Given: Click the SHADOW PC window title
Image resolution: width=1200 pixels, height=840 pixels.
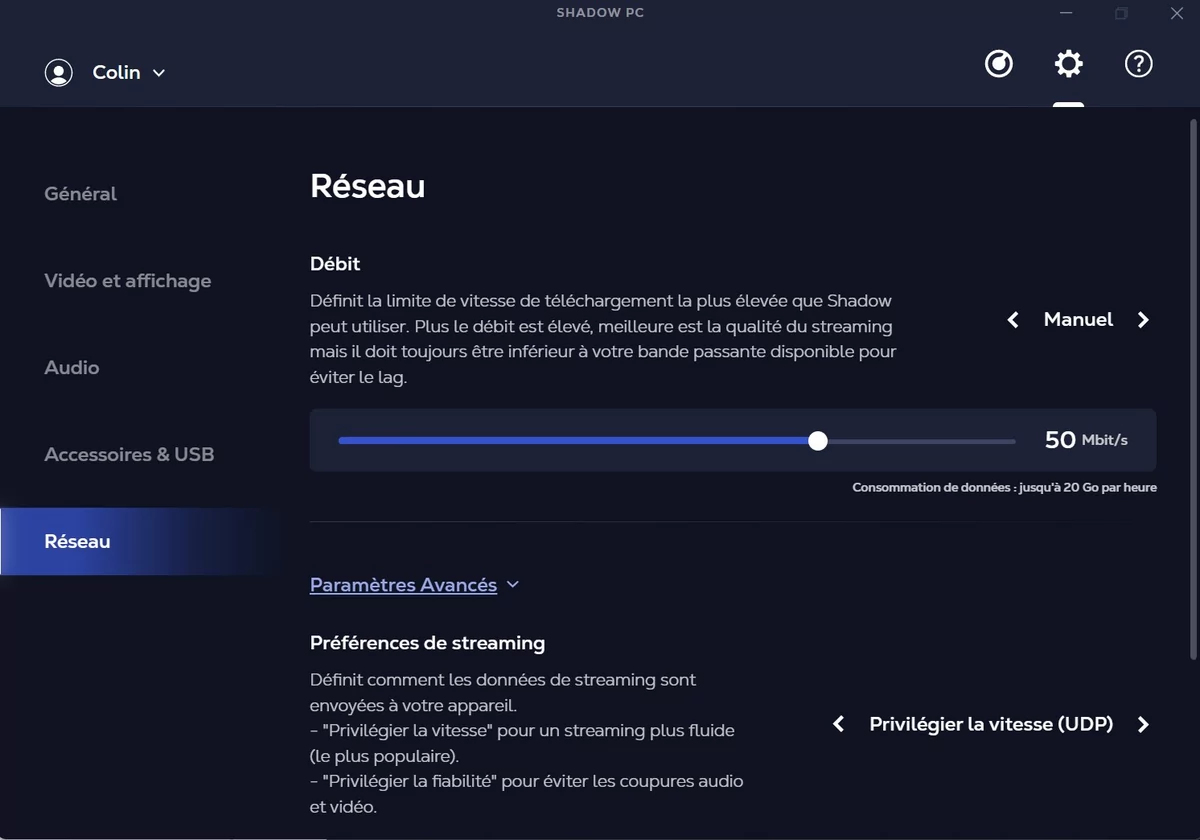Looking at the screenshot, I should tap(600, 13).
